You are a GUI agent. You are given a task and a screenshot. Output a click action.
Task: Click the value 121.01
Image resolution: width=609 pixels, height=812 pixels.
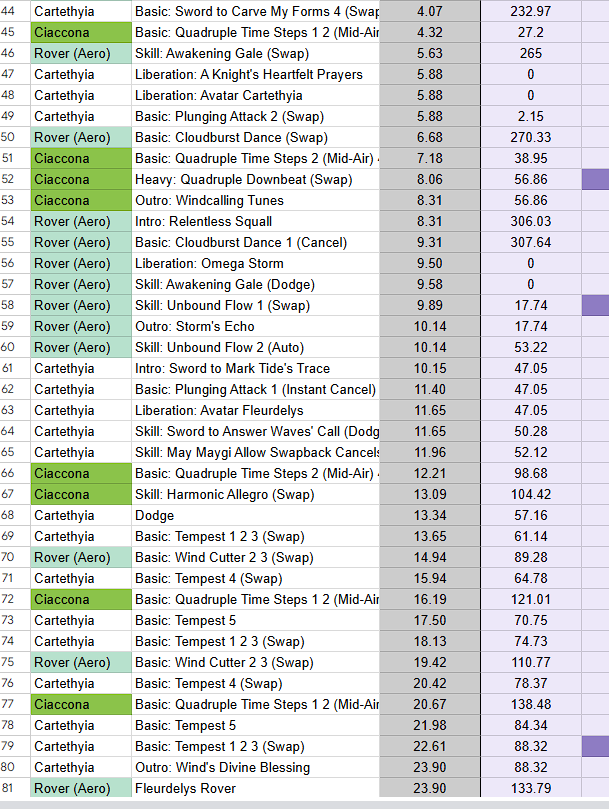pyautogui.click(x=531, y=599)
